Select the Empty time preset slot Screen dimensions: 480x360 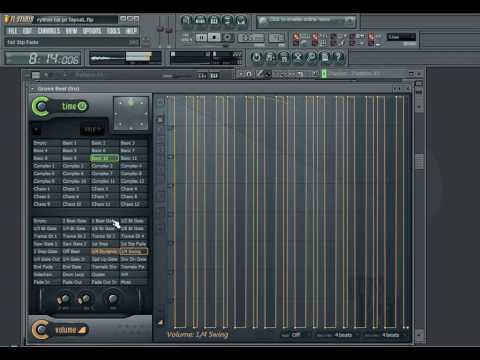click(x=46, y=143)
